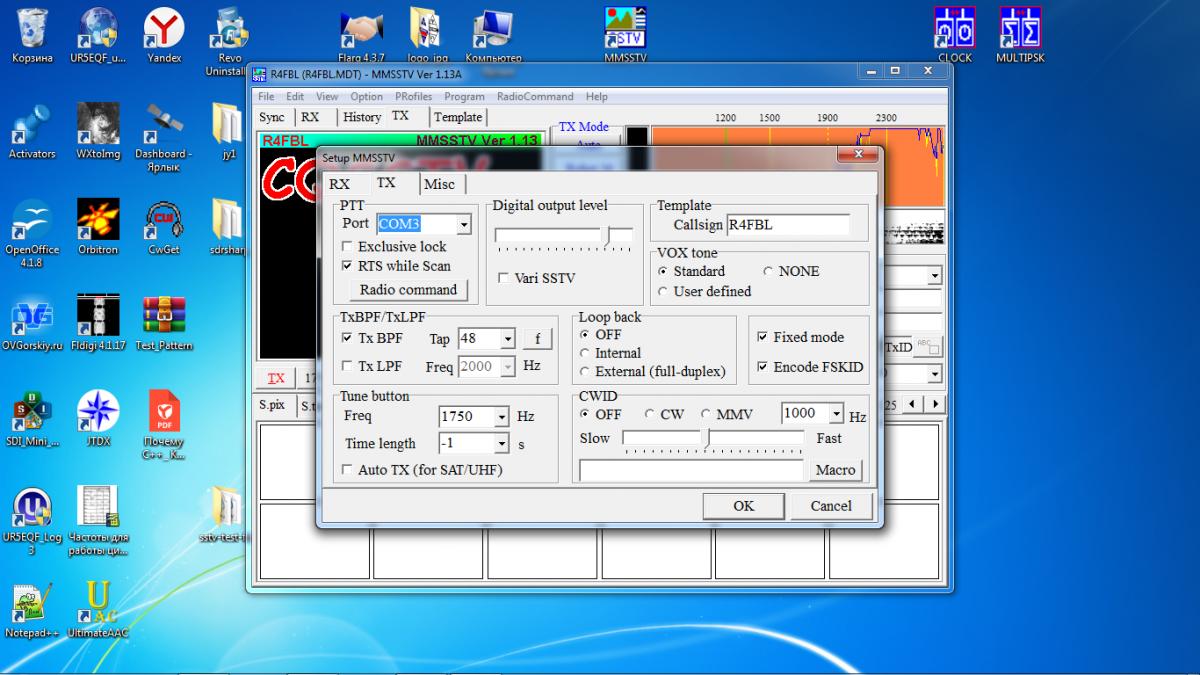The height and width of the screenshot is (675, 1200).
Task: Toggle the Vari SSTV checkbox
Action: pos(504,278)
